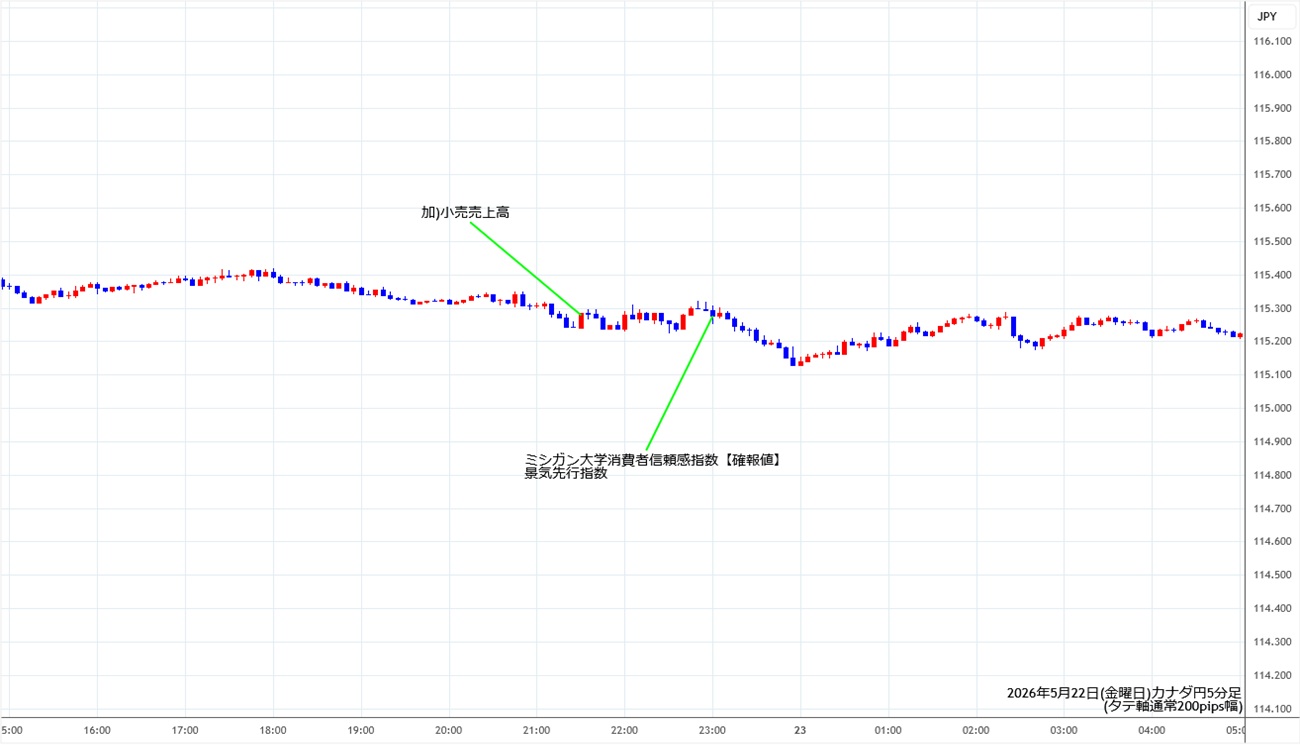Click the 18:00 time axis label
Viewport: 1300px width, 745px height.
tap(273, 730)
